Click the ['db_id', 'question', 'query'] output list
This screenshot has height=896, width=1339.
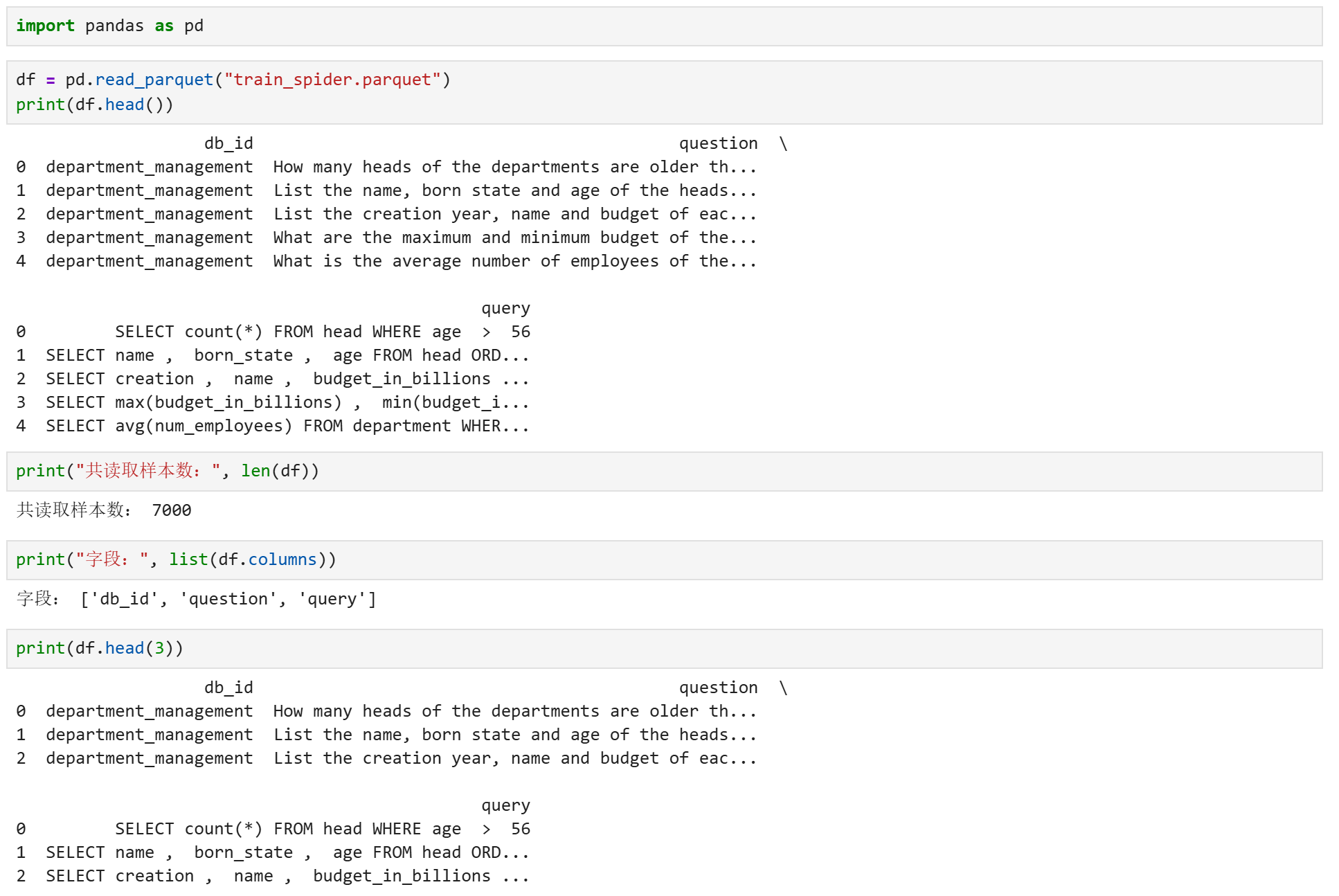pyautogui.click(x=228, y=600)
